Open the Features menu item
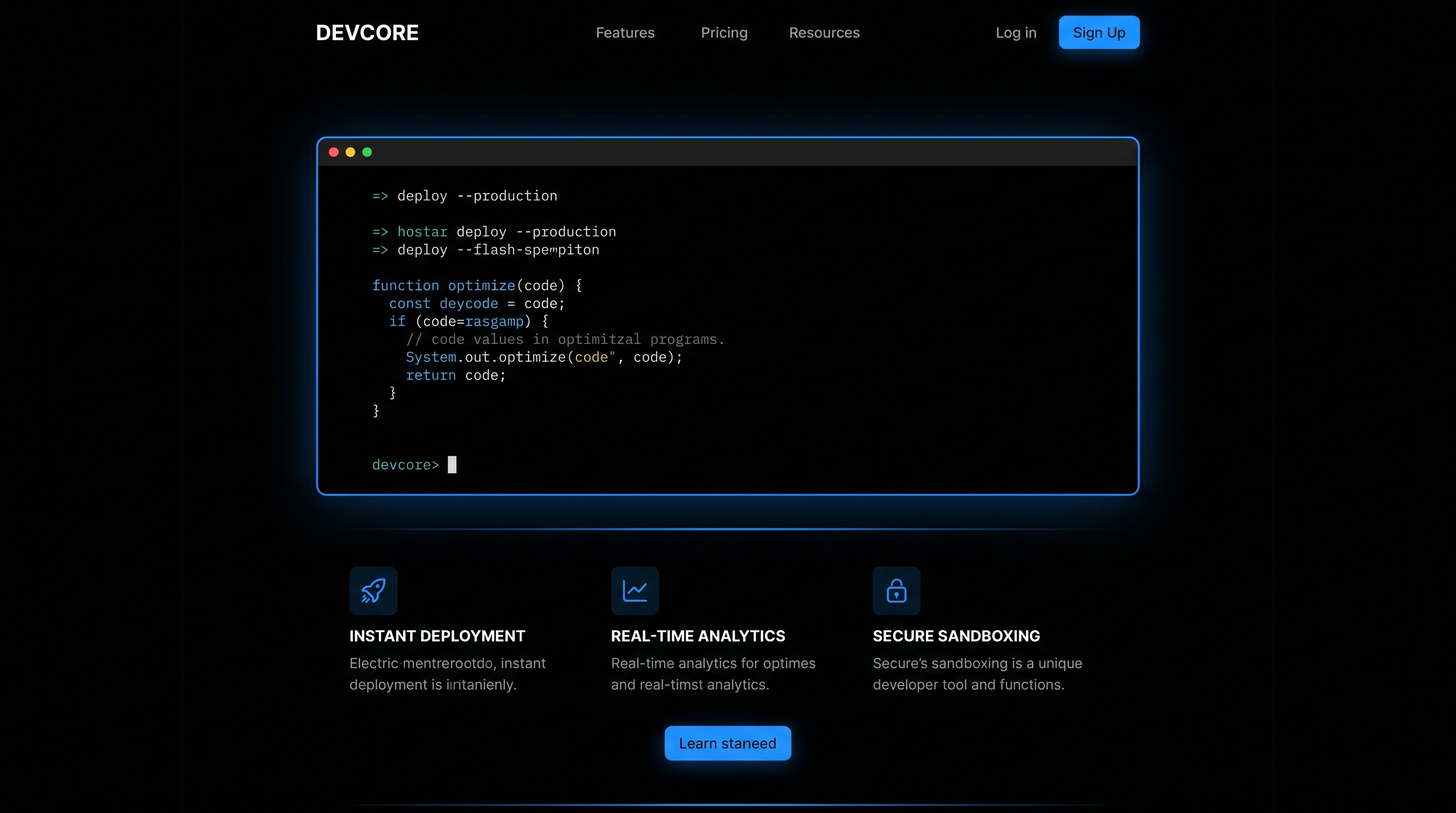Viewport: 1456px width, 813px height. point(625,33)
